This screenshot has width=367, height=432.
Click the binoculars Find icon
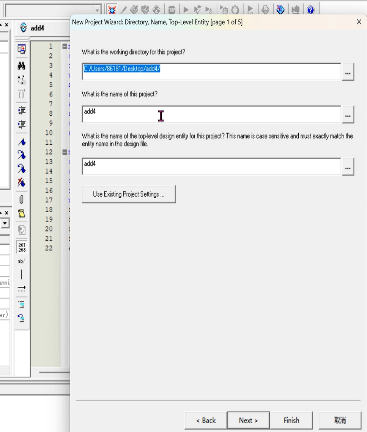(21, 66)
